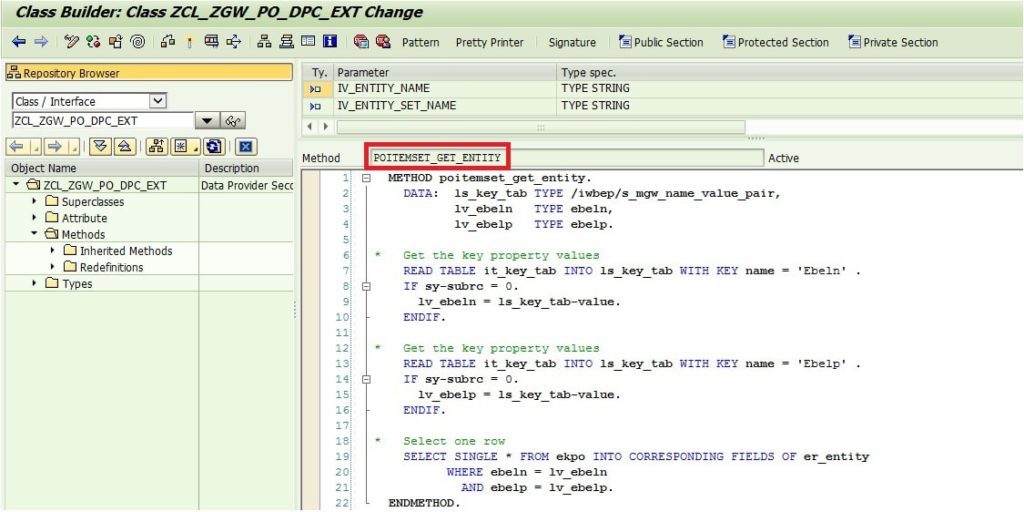The image size is (1024, 512).
Task: Click the Parameter column header
Action: [445, 72]
